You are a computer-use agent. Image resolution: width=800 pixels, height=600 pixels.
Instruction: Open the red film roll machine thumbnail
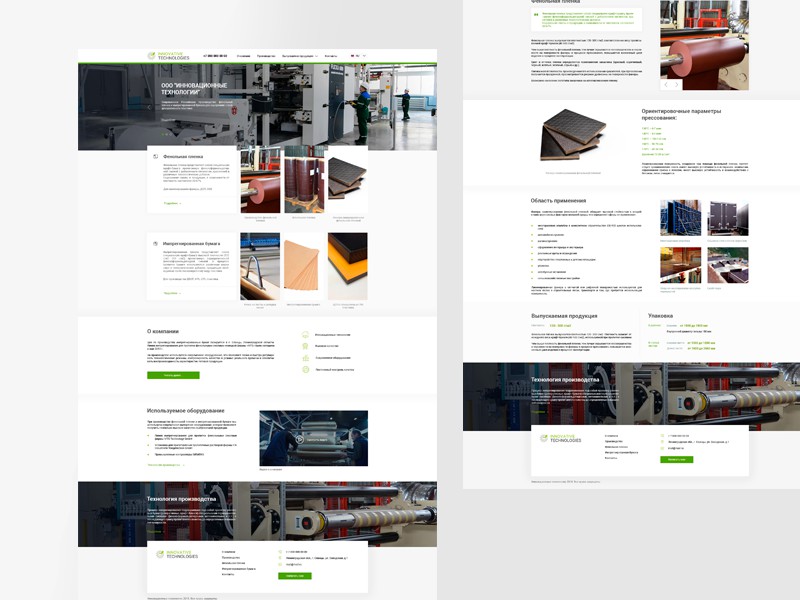point(260,180)
